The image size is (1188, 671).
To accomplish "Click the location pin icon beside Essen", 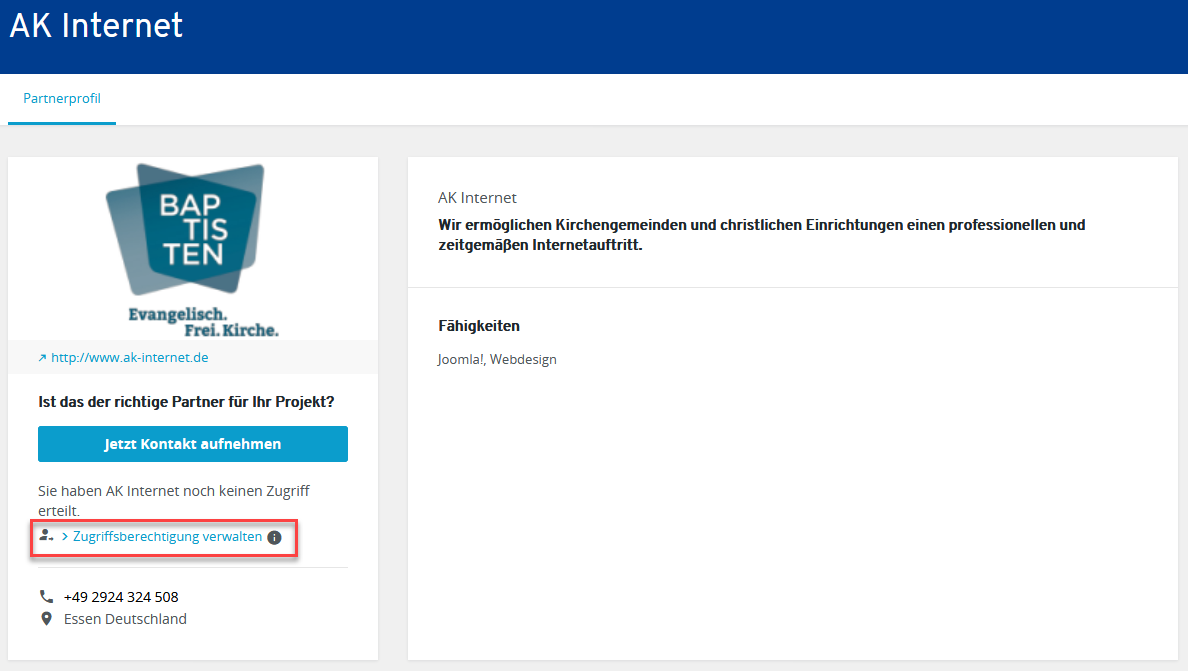I will coord(46,618).
